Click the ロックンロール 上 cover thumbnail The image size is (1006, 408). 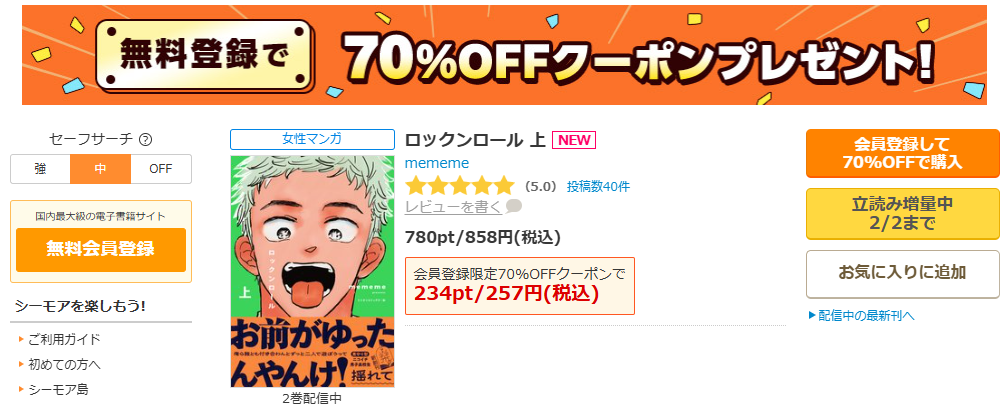[312, 271]
